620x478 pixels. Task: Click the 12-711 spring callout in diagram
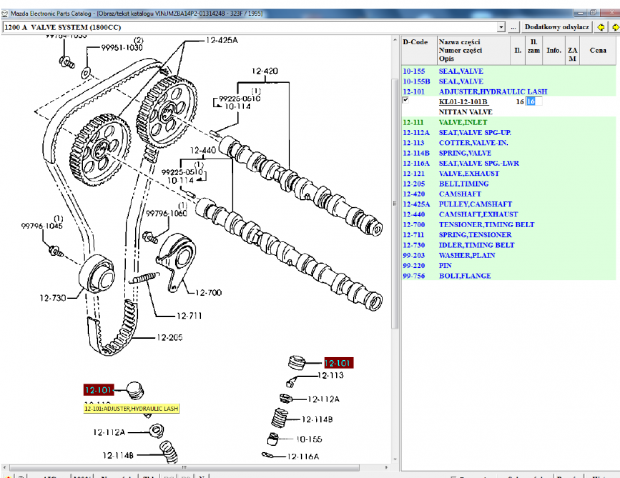[189, 316]
